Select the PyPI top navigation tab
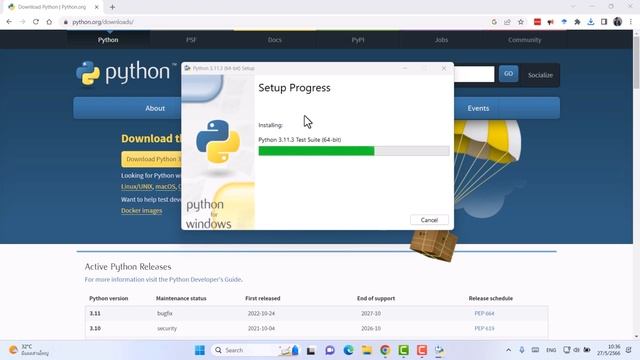 [x=358, y=40]
